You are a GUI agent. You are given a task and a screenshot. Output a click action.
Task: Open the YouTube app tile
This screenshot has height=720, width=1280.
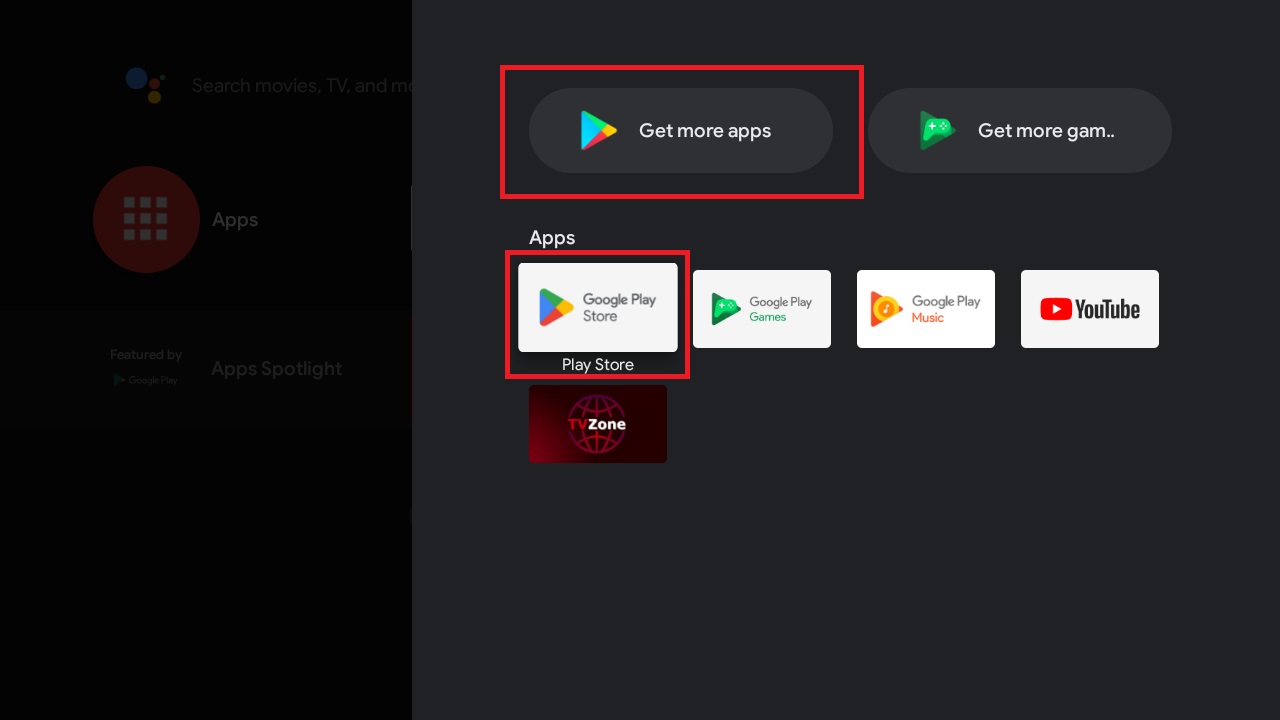click(1090, 309)
